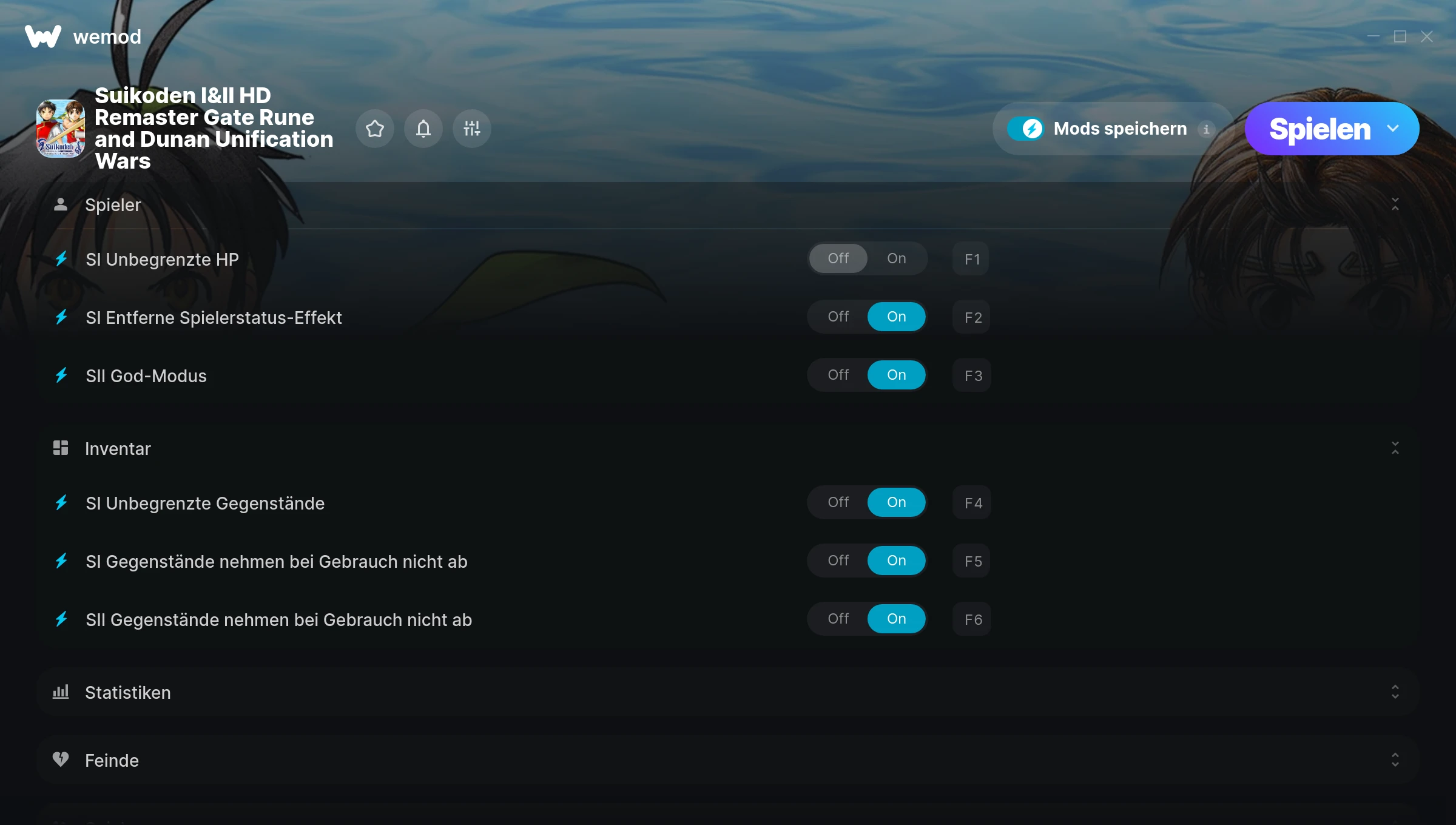Screen dimensions: 1456x825
Task: Click the Inventar section title
Action: click(118, 449)
